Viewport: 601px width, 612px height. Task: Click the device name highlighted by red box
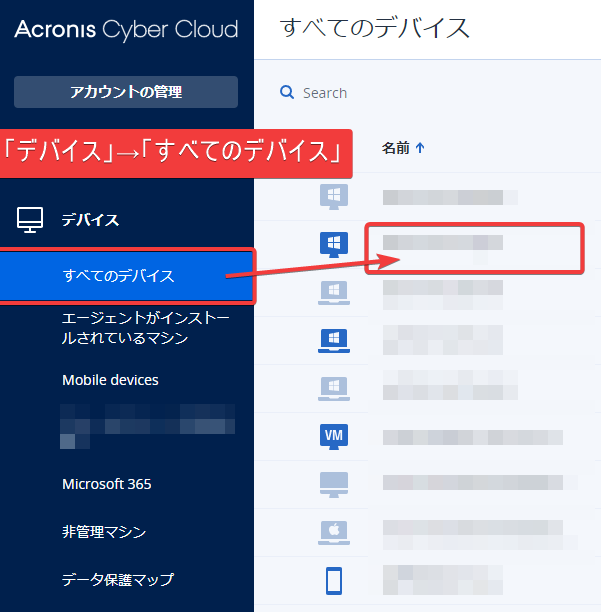pyautogui.click(x=443, y=243)
